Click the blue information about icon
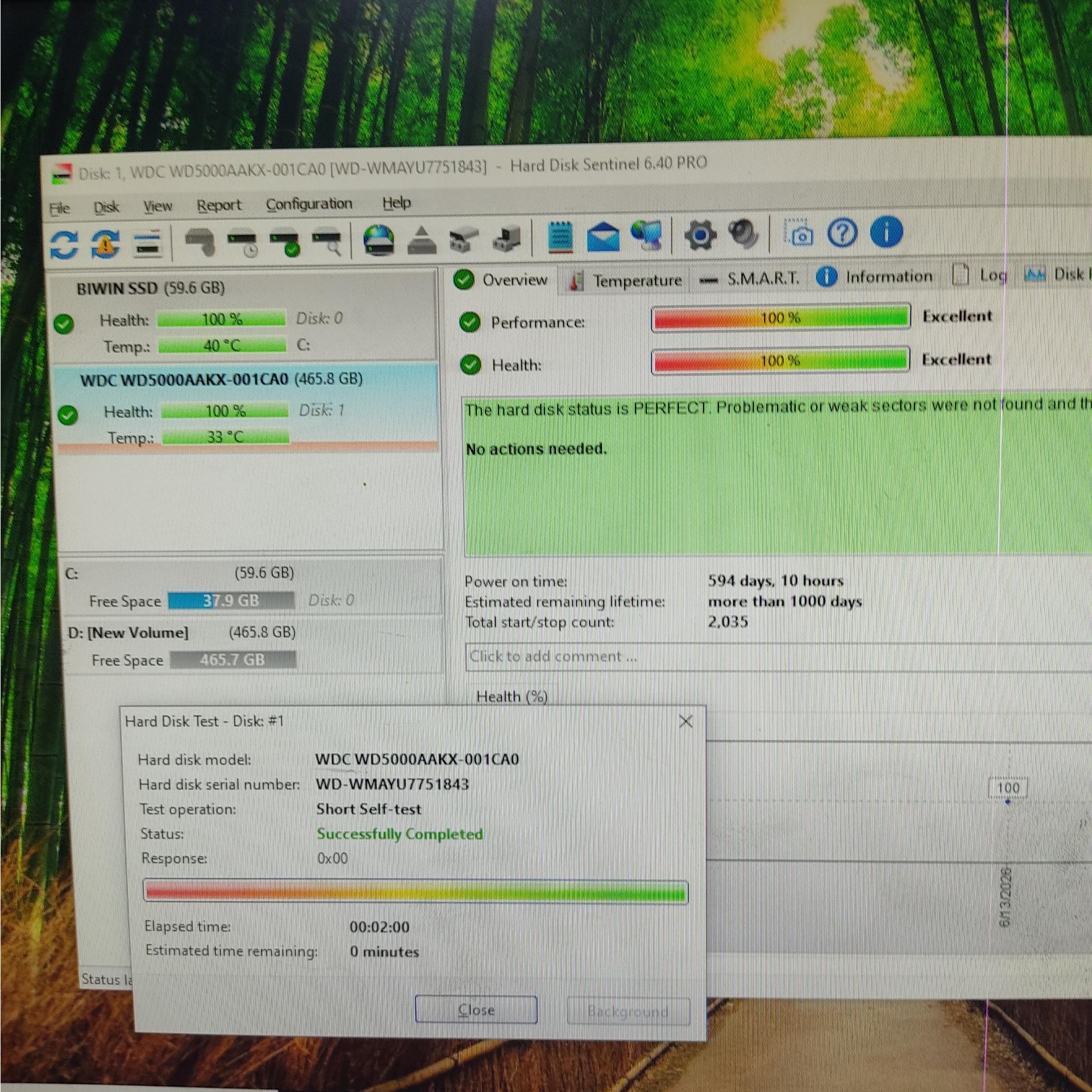The height and width of the screenshot is (1092, 1092). pos(886,232)
